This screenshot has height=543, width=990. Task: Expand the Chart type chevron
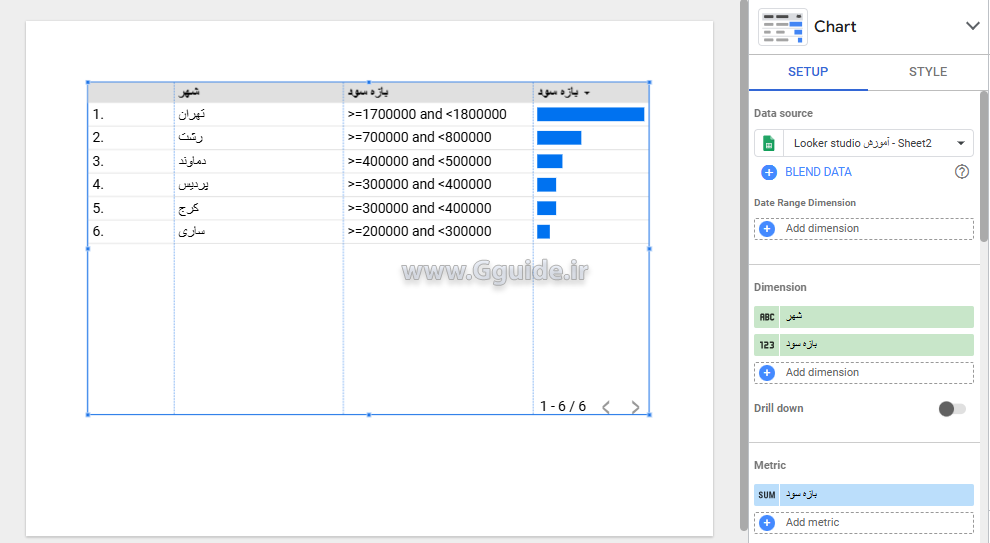tap(972, 26)
